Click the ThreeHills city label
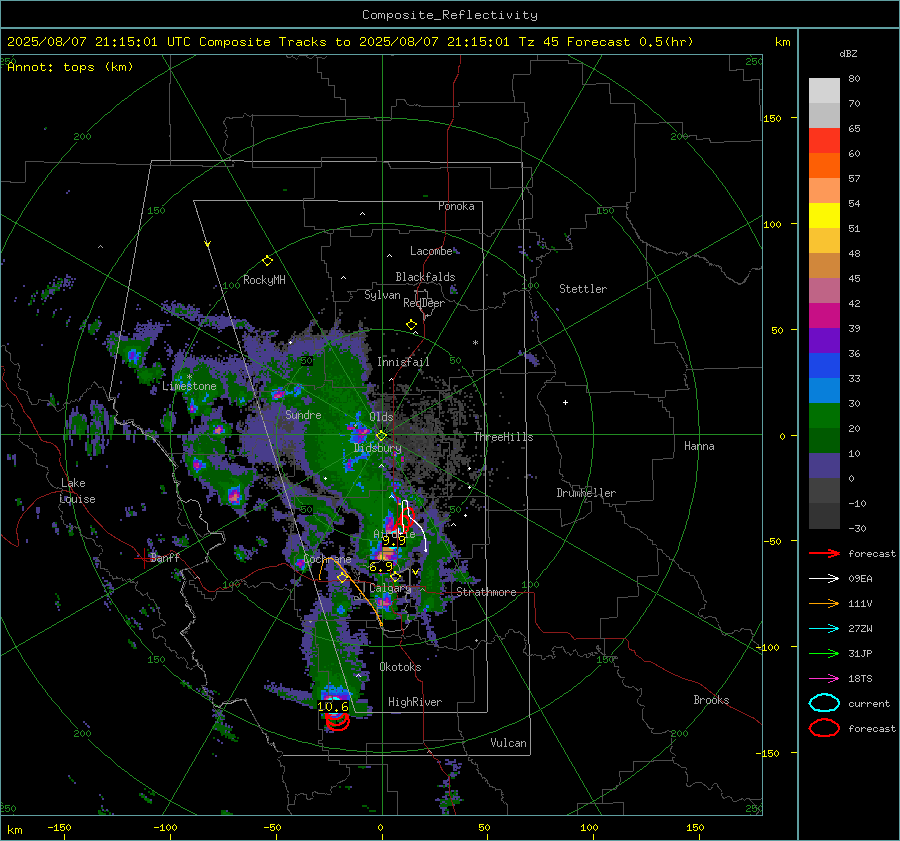This screenshot has height=841, width=900. [x=503, y=437]
